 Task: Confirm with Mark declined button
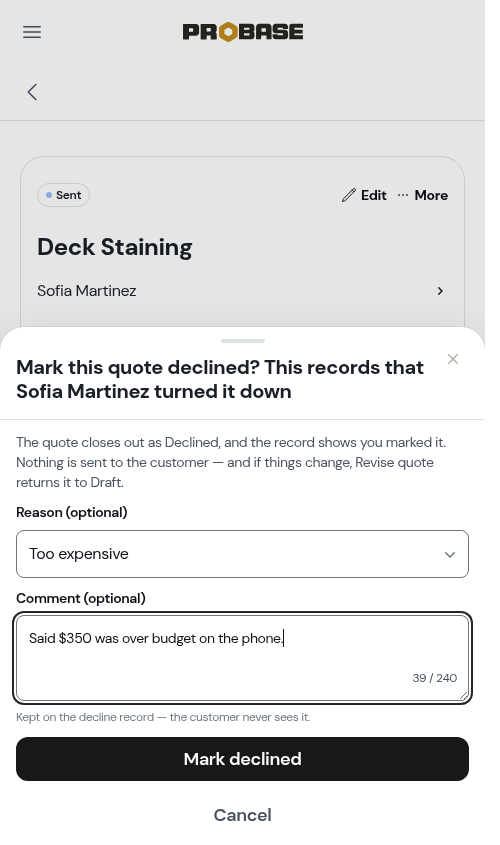point(242,759)
